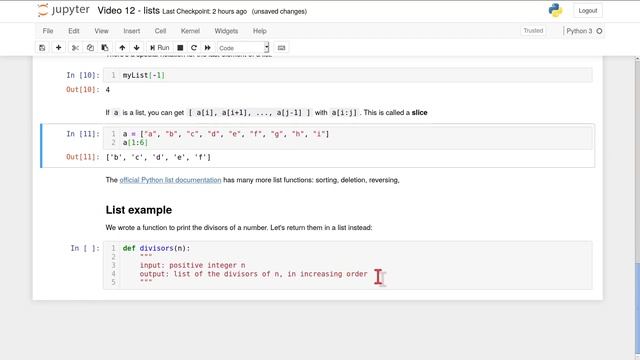Click the Python logo icon

click(555, 10)
